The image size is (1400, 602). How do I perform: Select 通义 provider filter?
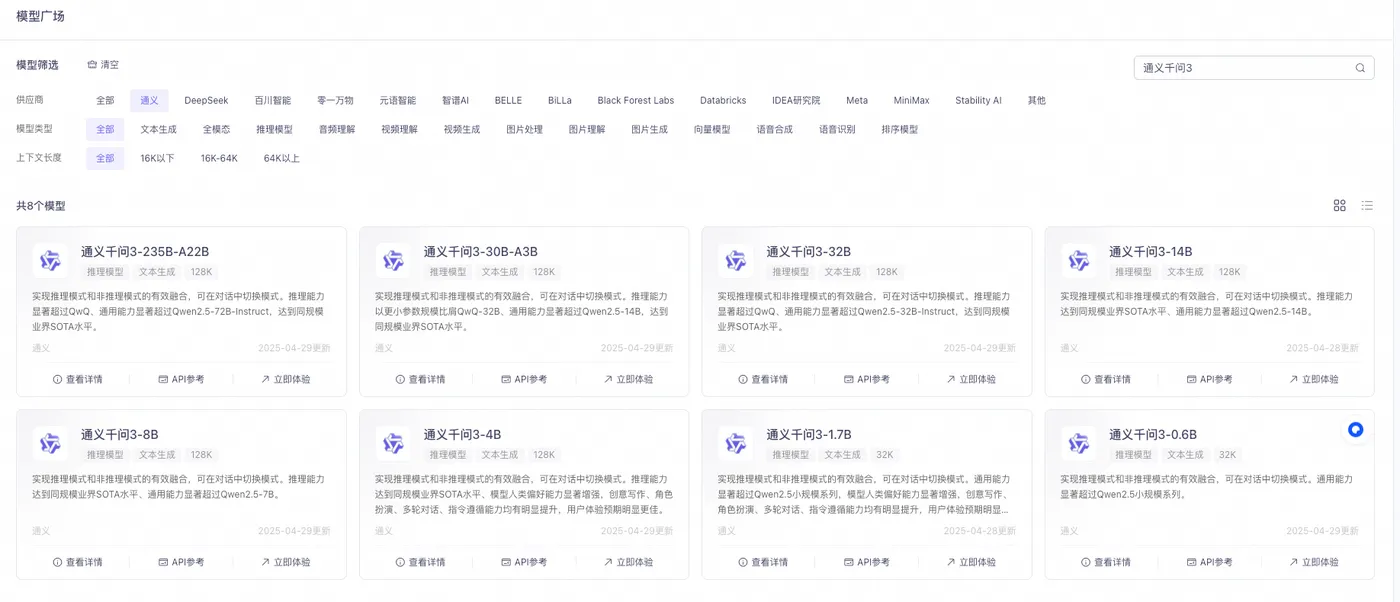(x=149, y=100)
